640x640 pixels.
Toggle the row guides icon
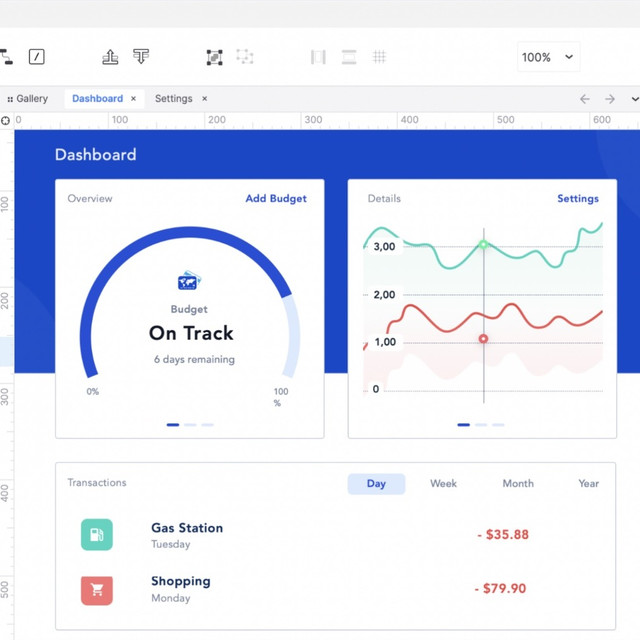click(x=349, y=57)
